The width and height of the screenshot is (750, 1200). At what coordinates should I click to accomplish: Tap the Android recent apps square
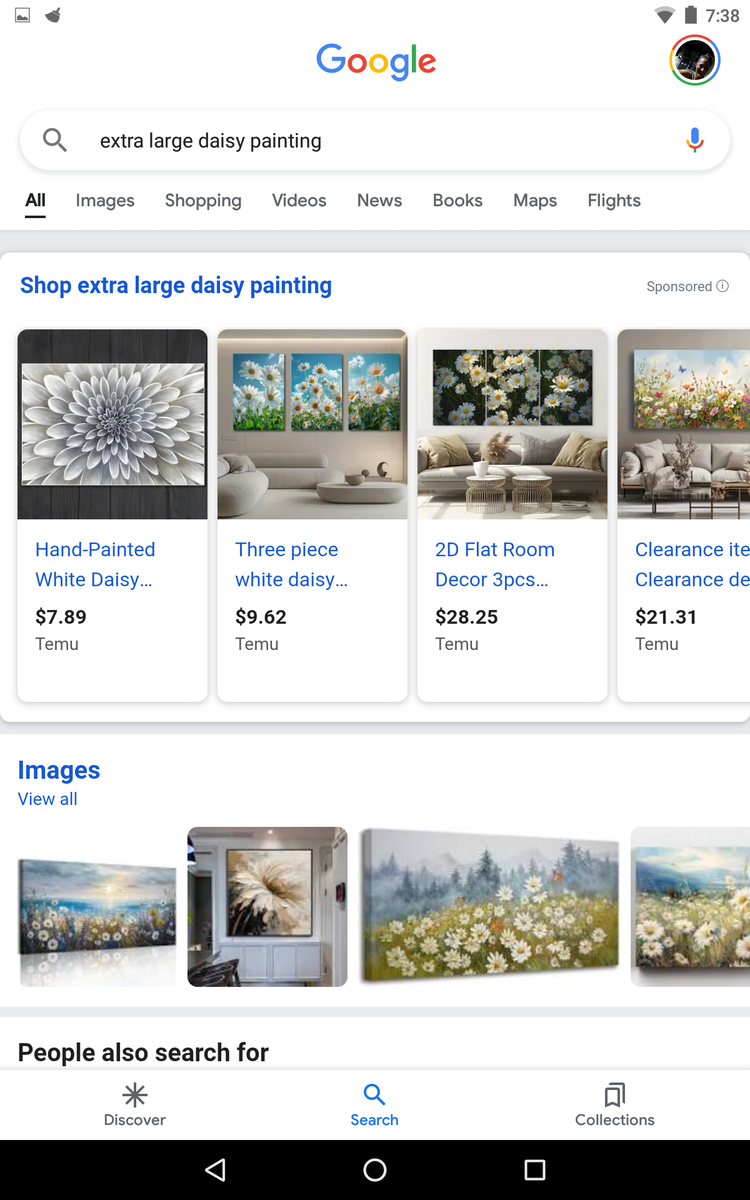point(535,1170)
